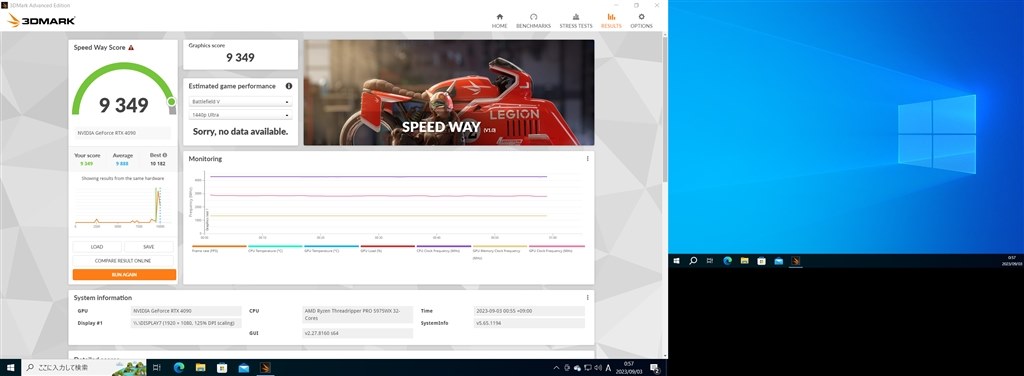Open Task View on second monitor taskbar
Viewport: 1024px width, 376px height.
click(x=710, y=261)
